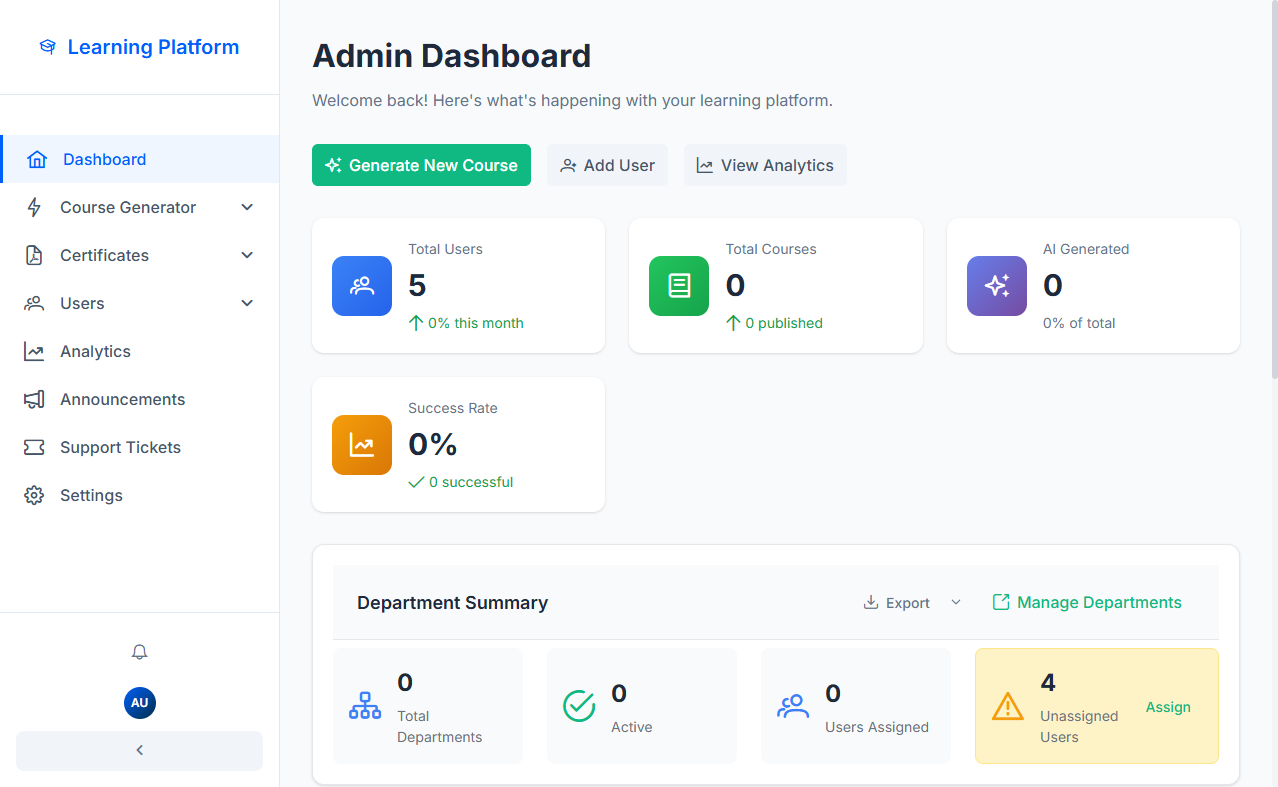Collapse the sidebar with the arrow button
The width and height of the screenshot is (1278, 787).
coord(139,750)
